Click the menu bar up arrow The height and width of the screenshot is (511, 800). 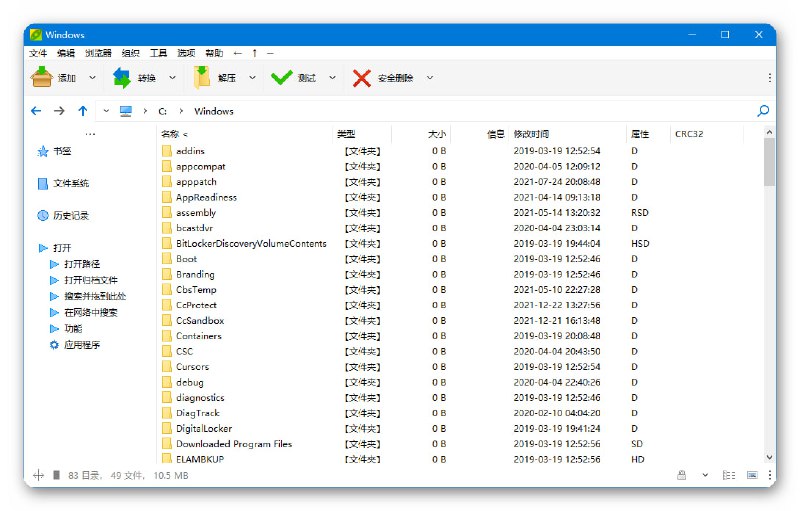tap(255, 53)
